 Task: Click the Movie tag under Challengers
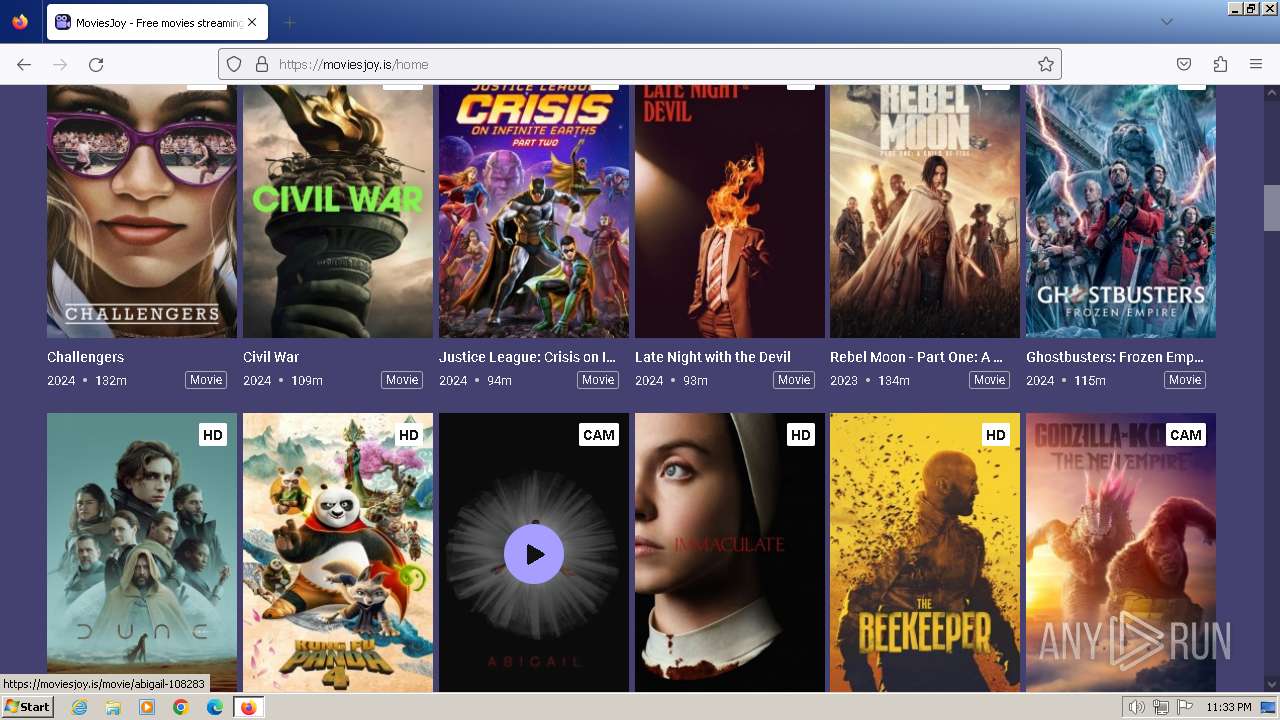click(206, 380)
